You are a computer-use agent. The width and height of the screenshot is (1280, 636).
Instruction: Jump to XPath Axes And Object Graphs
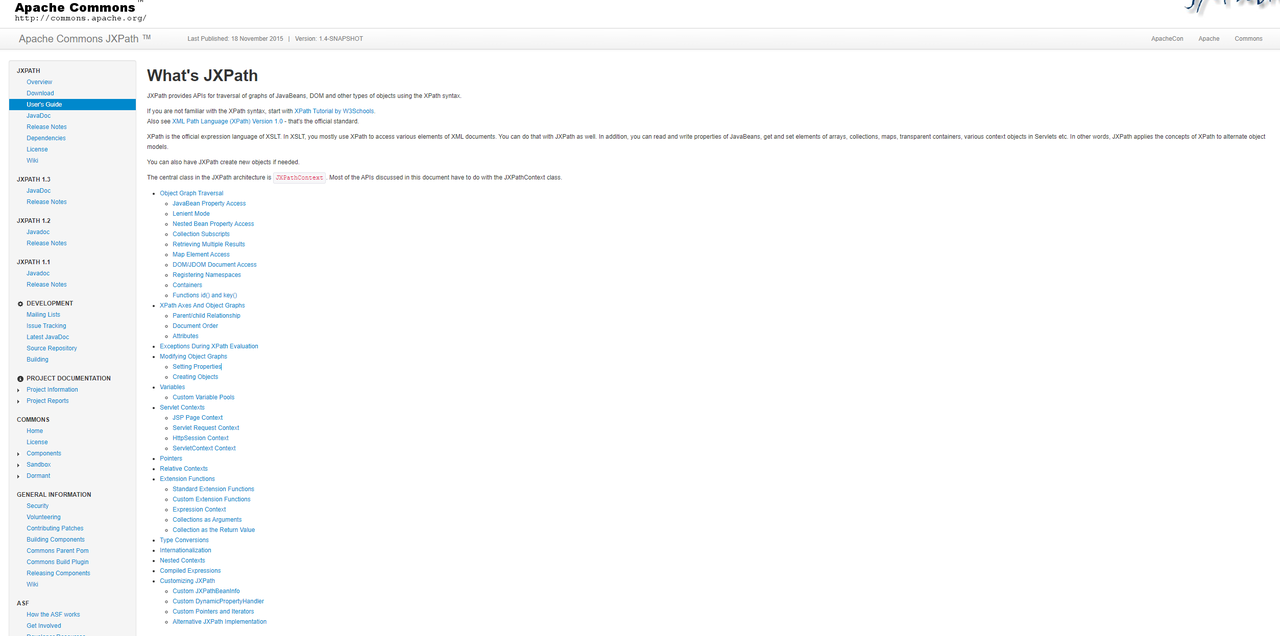(x=202, y=305)
